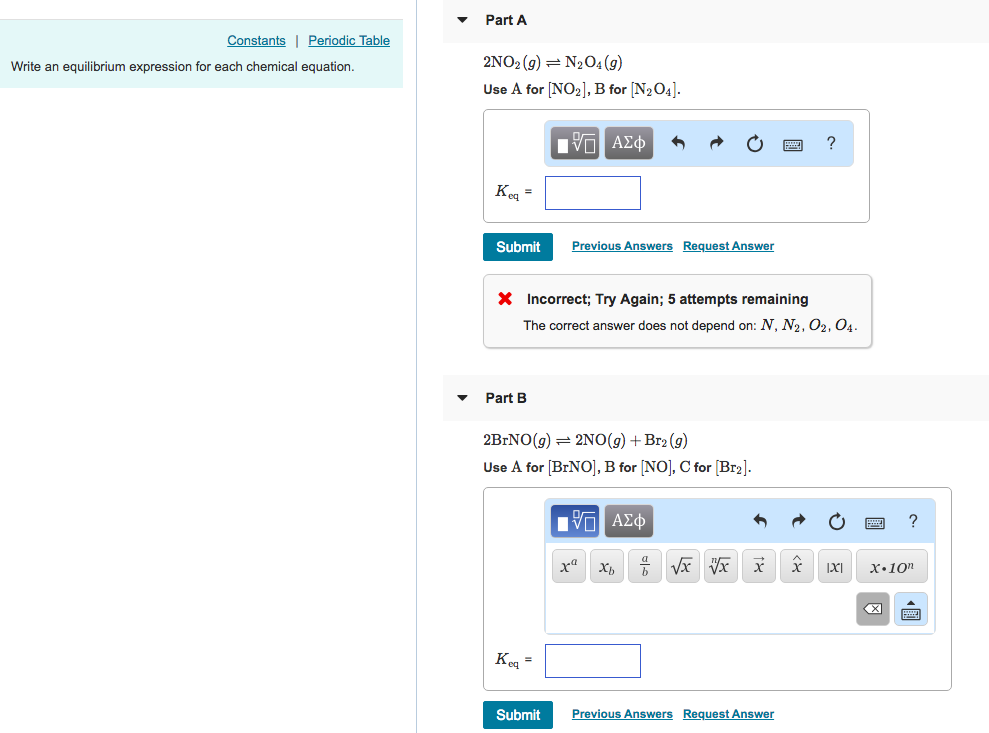
Task: Toggle the on-screen keyboard in Part A
Action: pyautogui.click(x=792, y=143)
